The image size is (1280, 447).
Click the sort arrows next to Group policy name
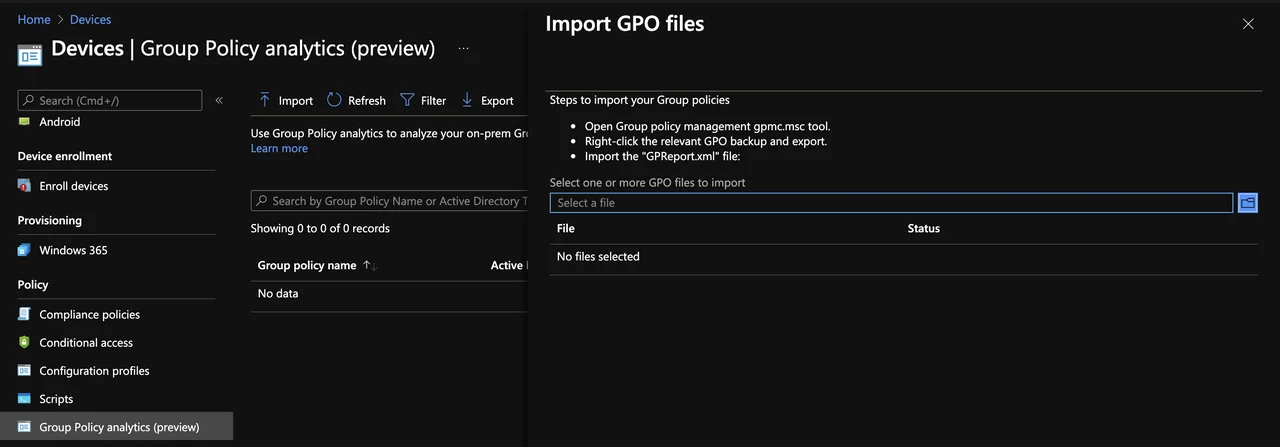(x=369, y=265)
